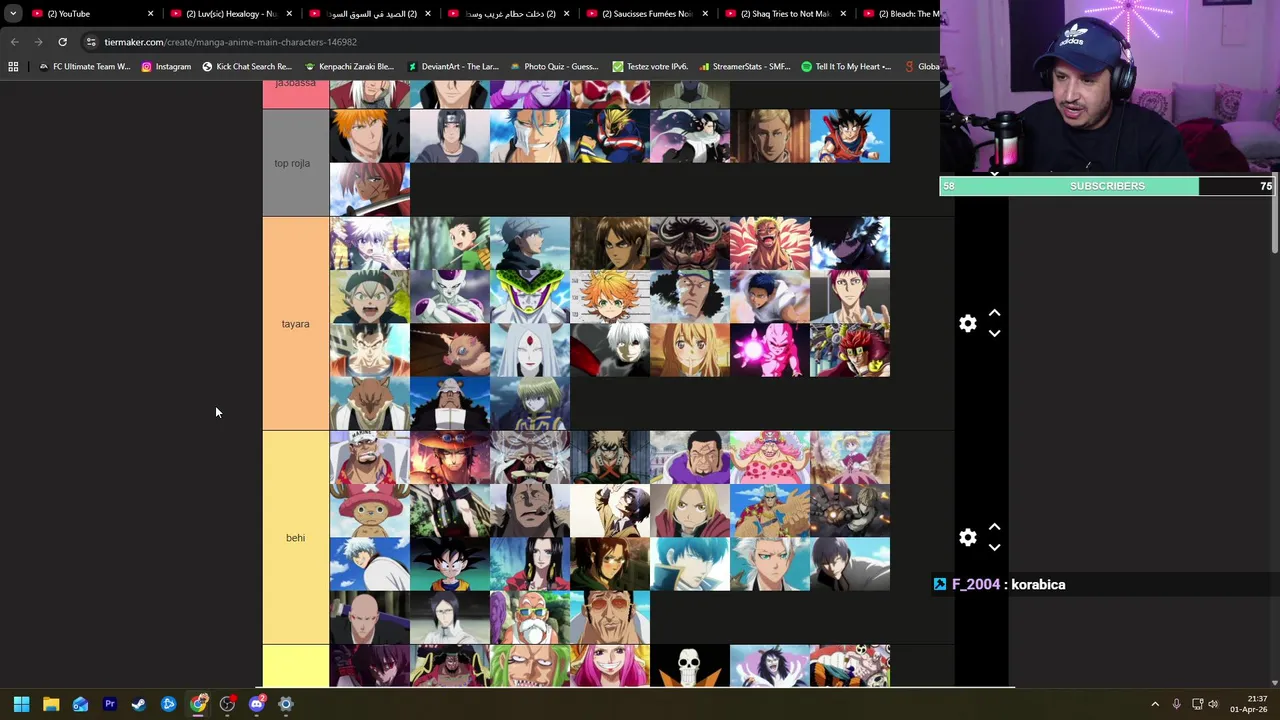Select the All Might thumbnail in top rojla

[610, 136]
